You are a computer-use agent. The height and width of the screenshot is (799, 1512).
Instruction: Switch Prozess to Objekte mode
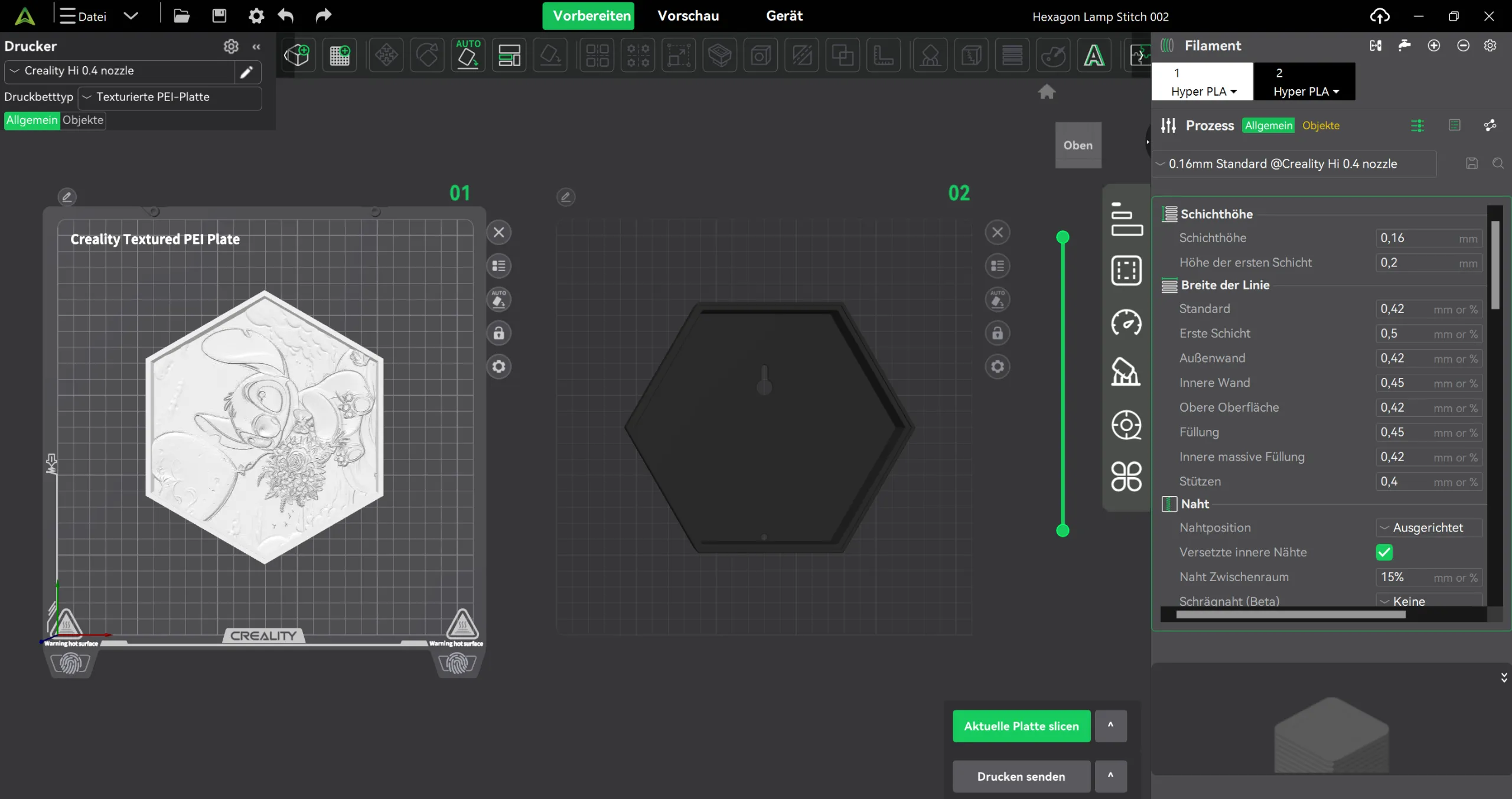coord(1321,125)
